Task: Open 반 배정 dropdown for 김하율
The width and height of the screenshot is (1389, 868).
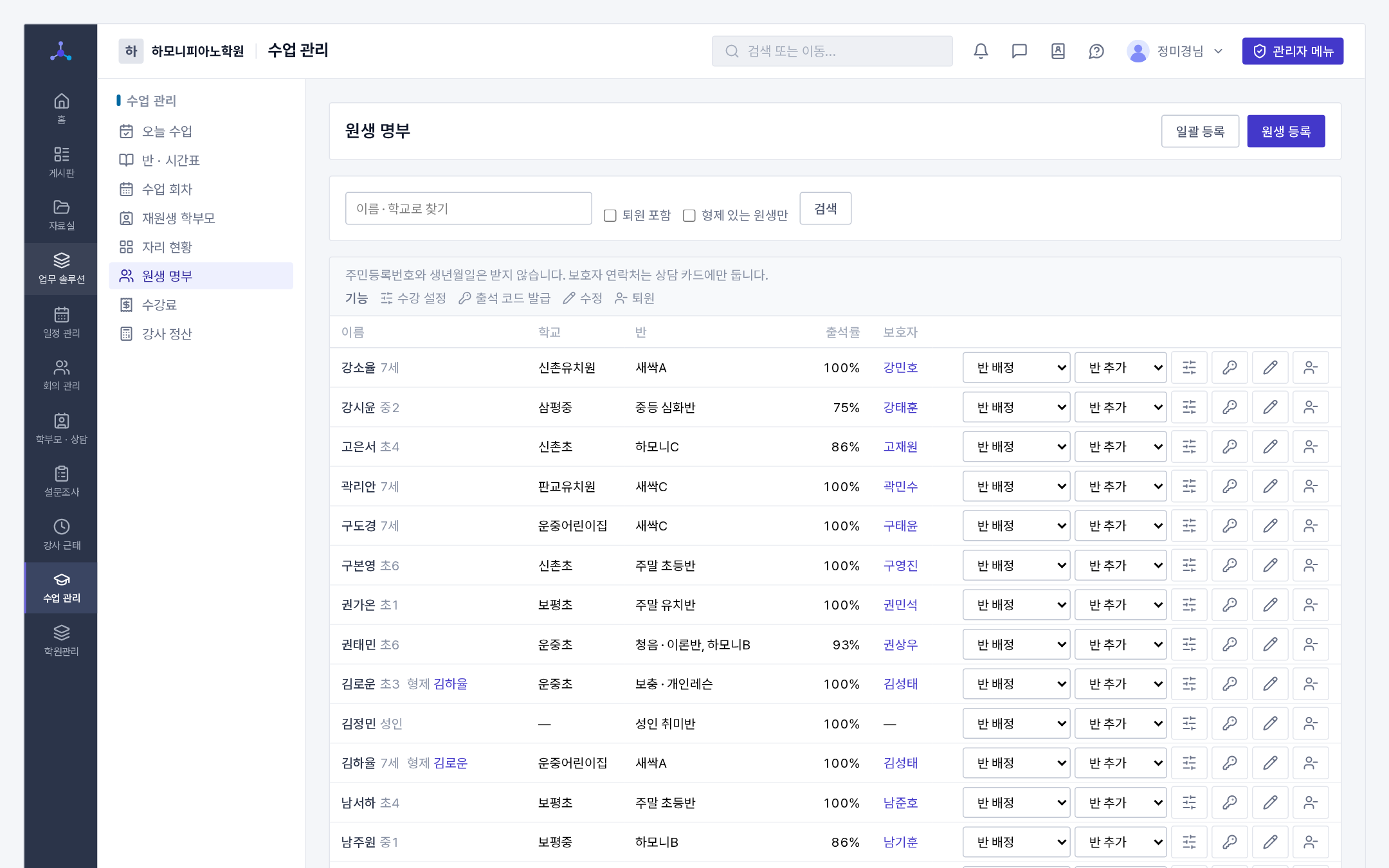Action: point(1016,763)
